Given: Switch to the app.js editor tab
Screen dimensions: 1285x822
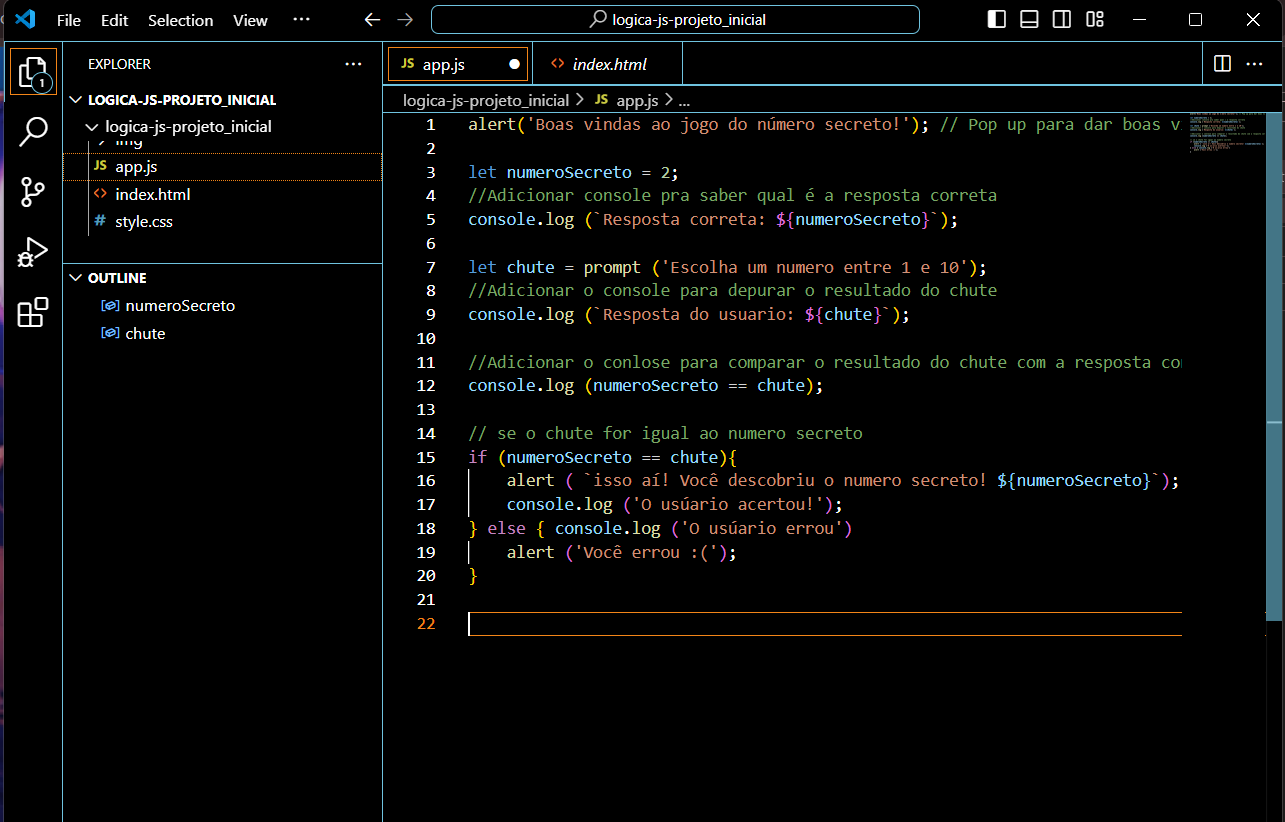Looking at the screenshot, I should (458, 64).
